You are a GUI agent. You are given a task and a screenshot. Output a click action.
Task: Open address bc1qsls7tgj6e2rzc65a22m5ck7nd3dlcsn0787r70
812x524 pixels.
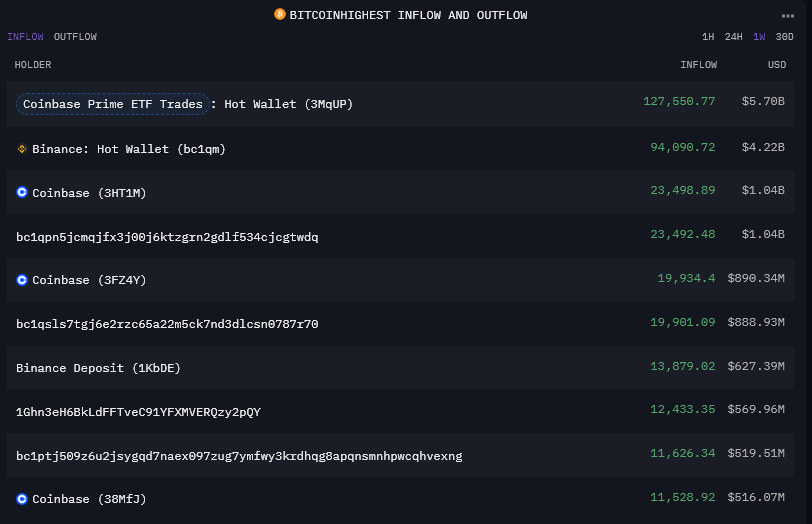click(167, 324)
